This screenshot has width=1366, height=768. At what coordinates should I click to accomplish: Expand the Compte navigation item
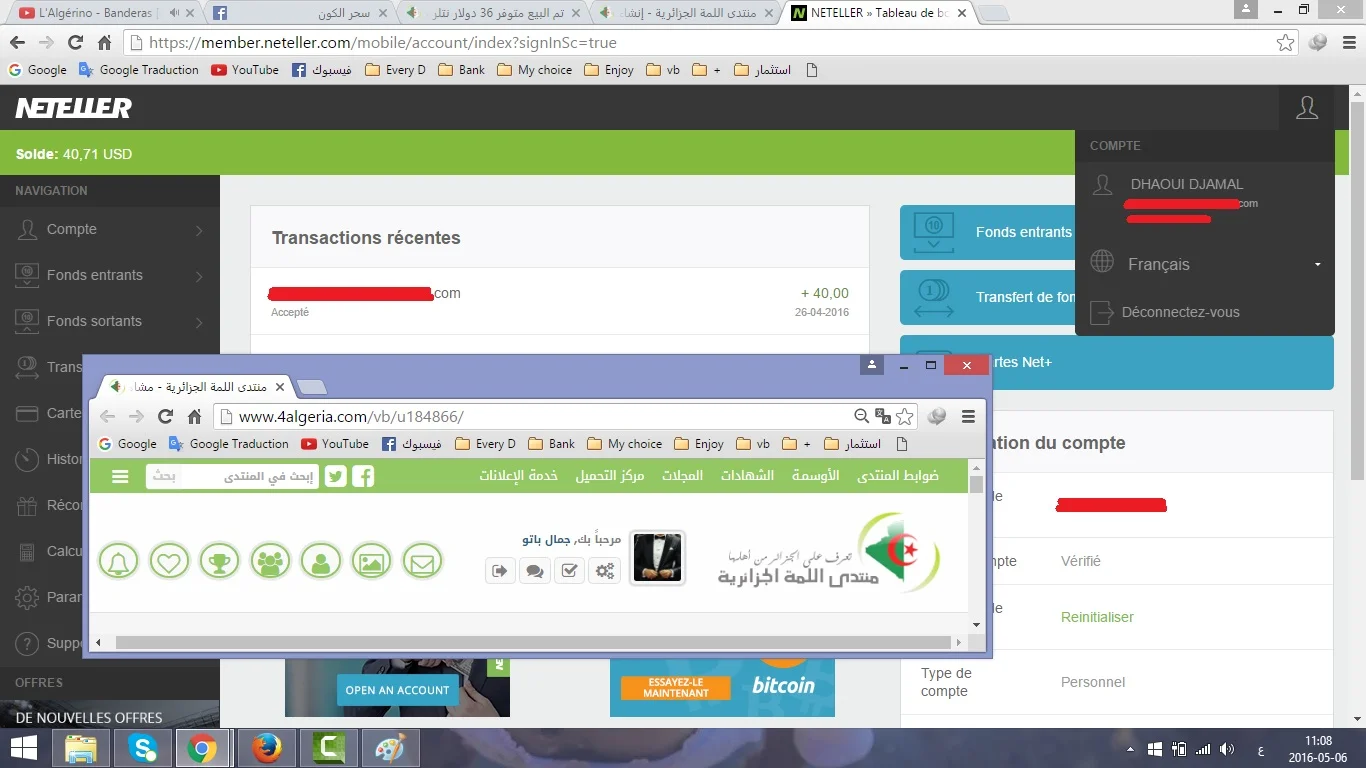110,229
